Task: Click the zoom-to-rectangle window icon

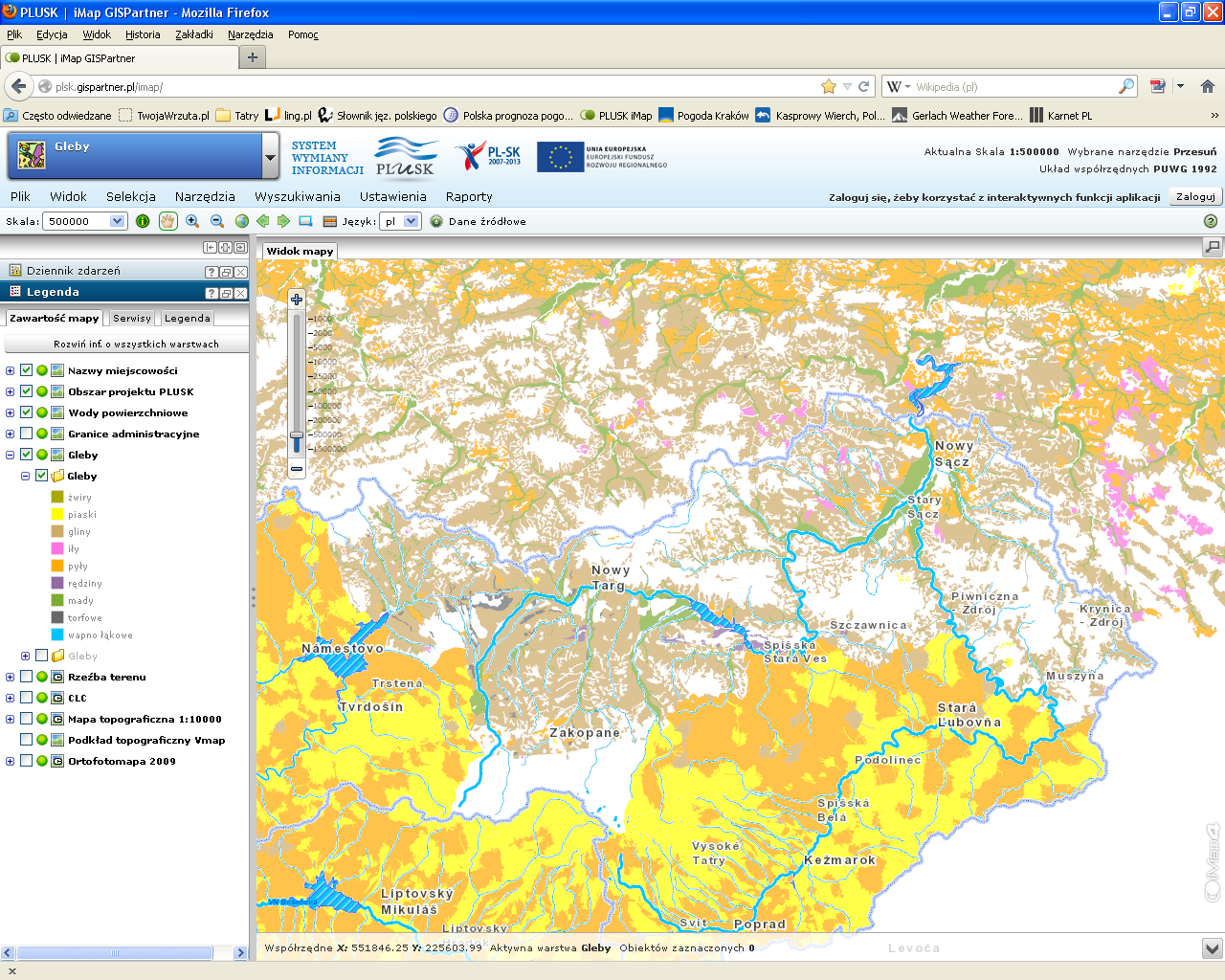Action: click(305, 221)
